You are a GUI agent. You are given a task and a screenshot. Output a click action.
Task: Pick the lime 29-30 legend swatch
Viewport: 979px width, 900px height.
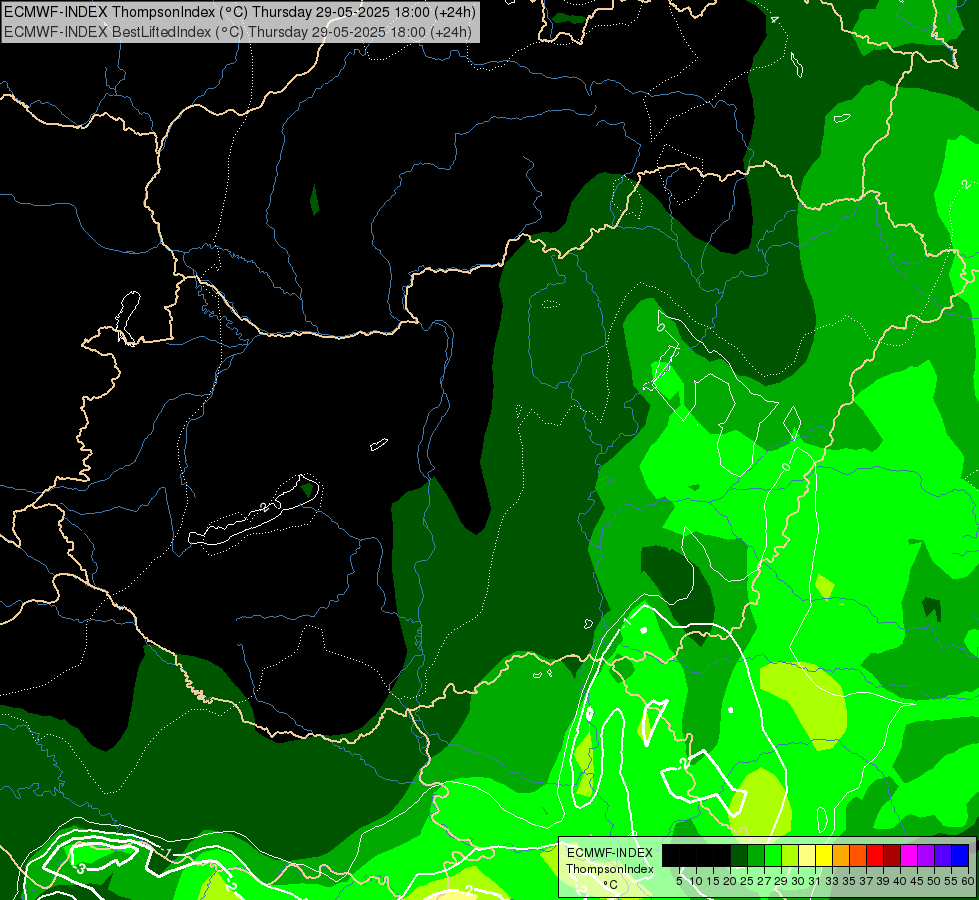click(x=790, y=855)
